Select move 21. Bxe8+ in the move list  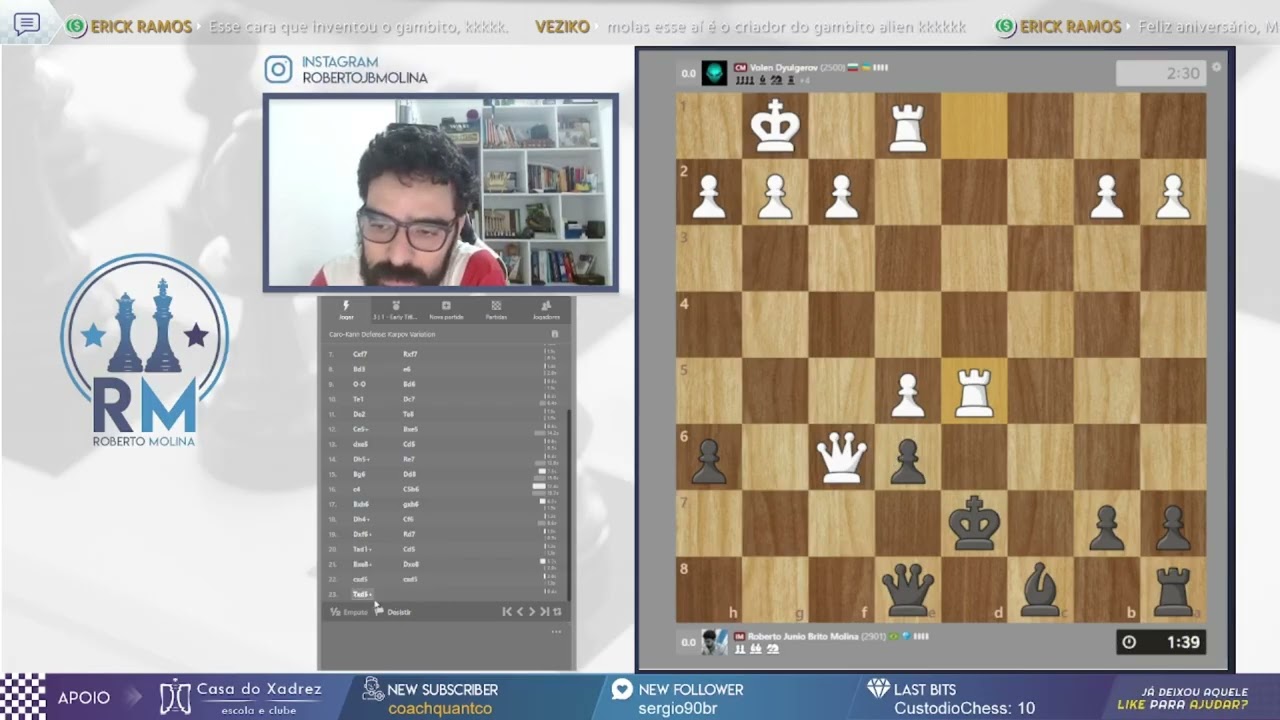point(362,564)
